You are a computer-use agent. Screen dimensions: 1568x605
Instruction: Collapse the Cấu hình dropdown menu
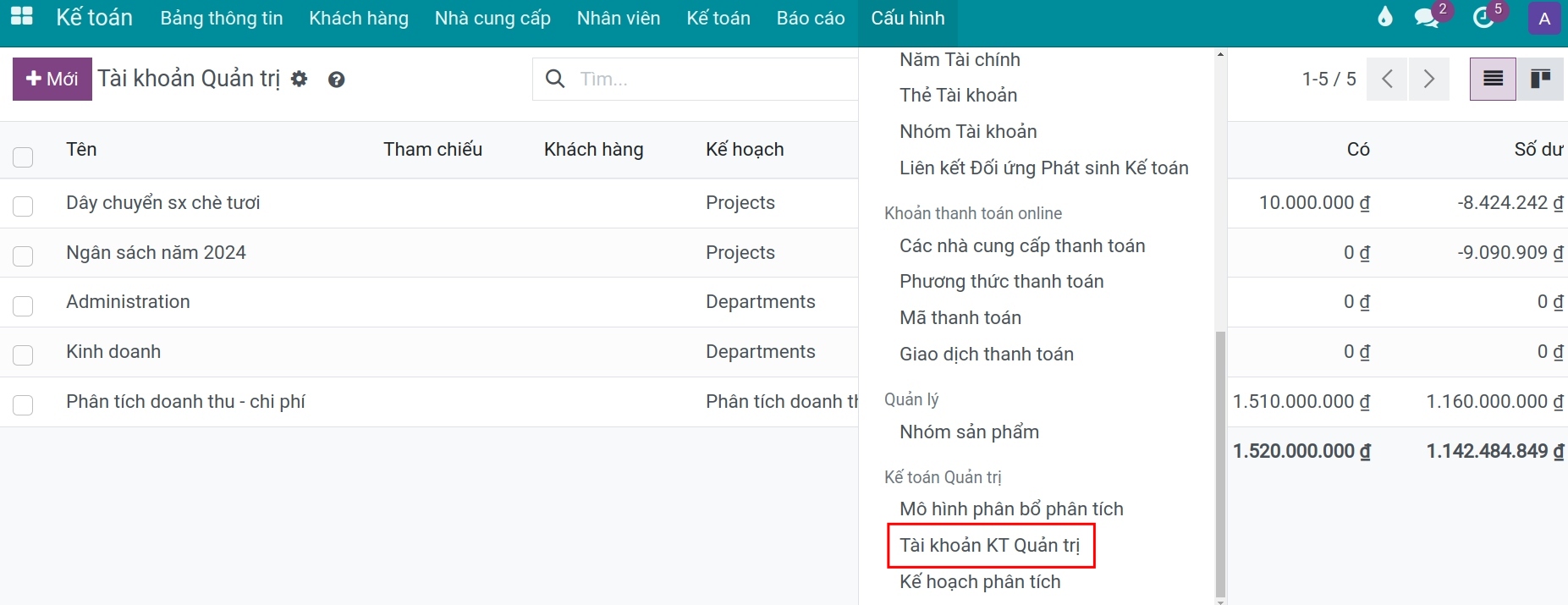coord(908,18)
